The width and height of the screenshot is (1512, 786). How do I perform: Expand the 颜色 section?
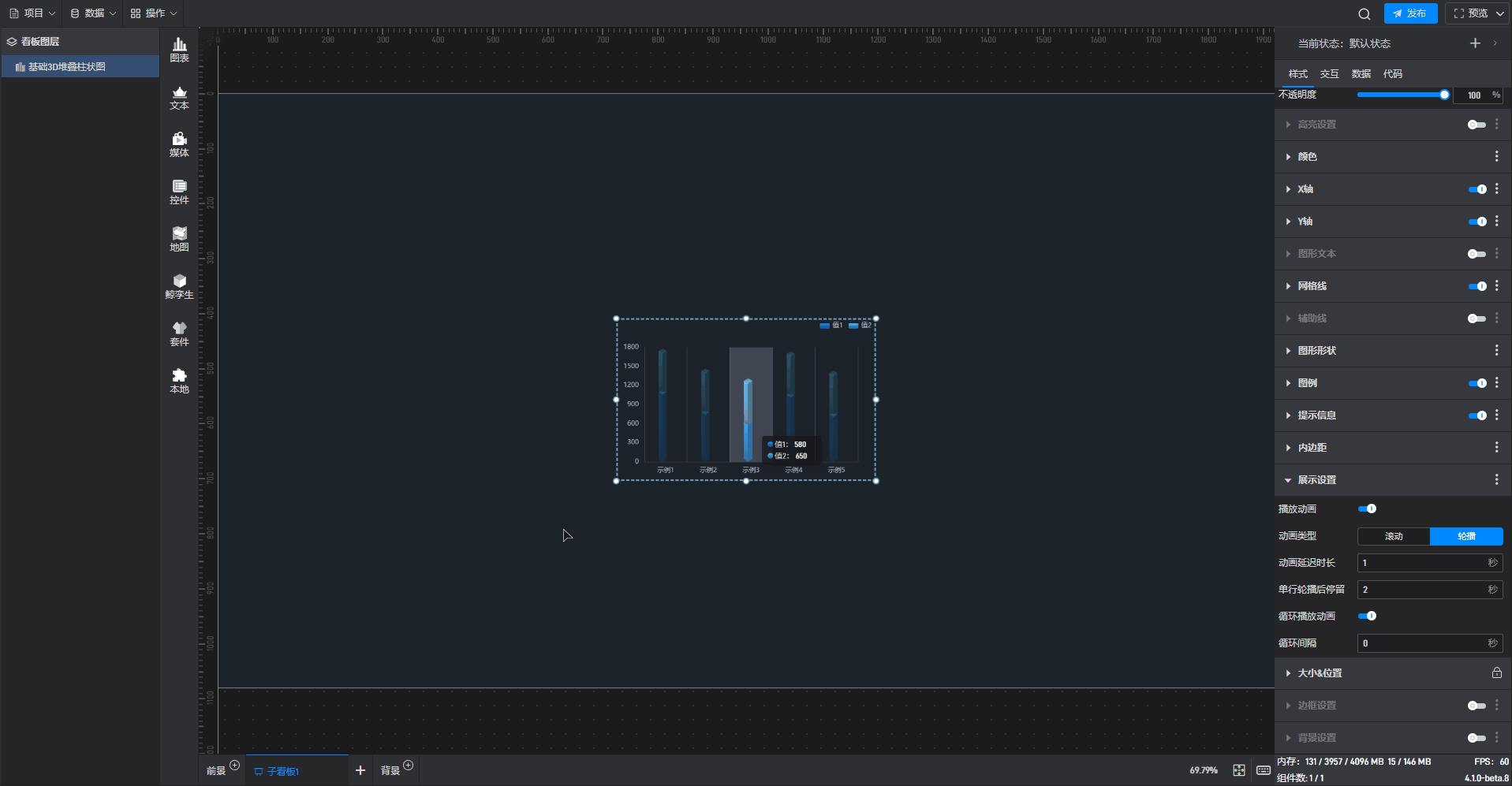coord(1288,157)
